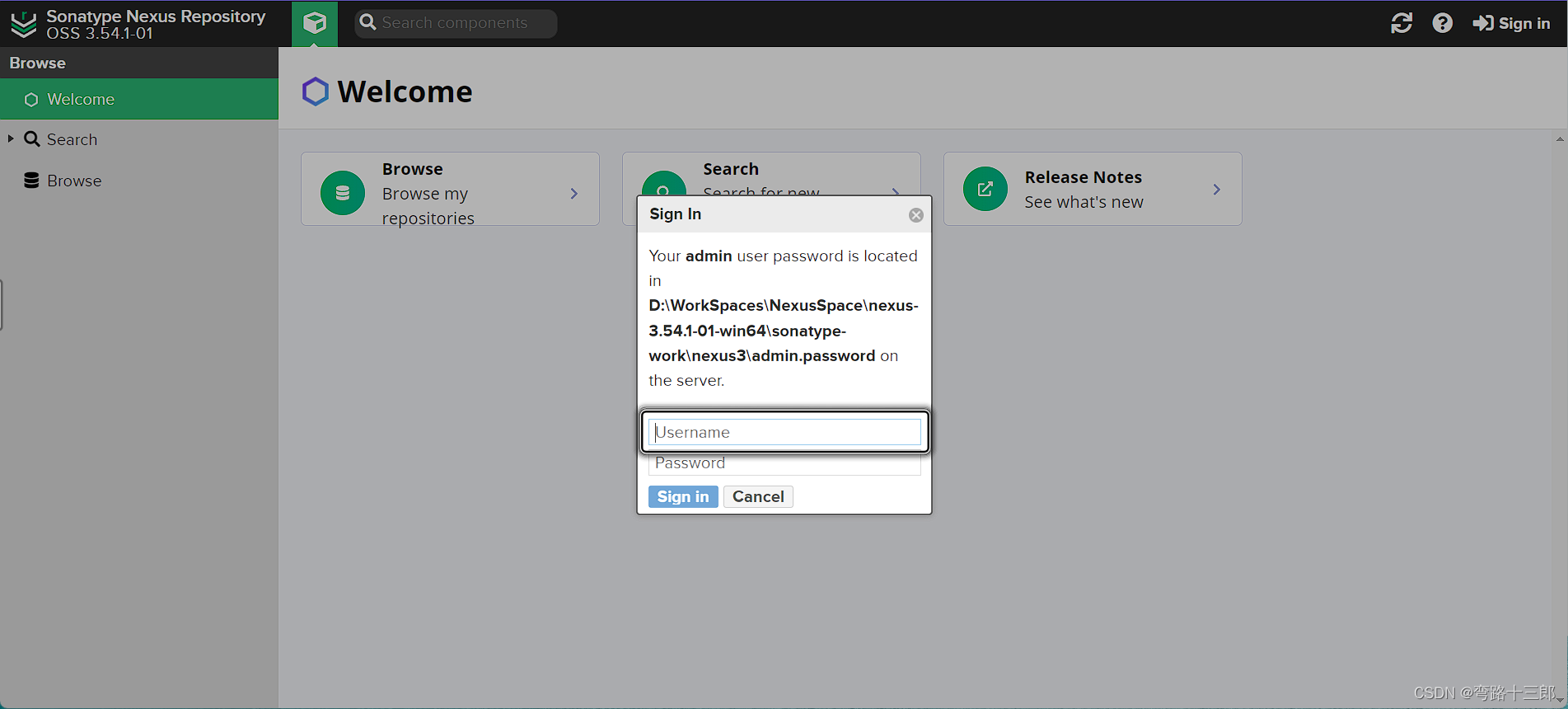Click the Welcome page heading
The image size is (1568, 709).
click(405, 92)
